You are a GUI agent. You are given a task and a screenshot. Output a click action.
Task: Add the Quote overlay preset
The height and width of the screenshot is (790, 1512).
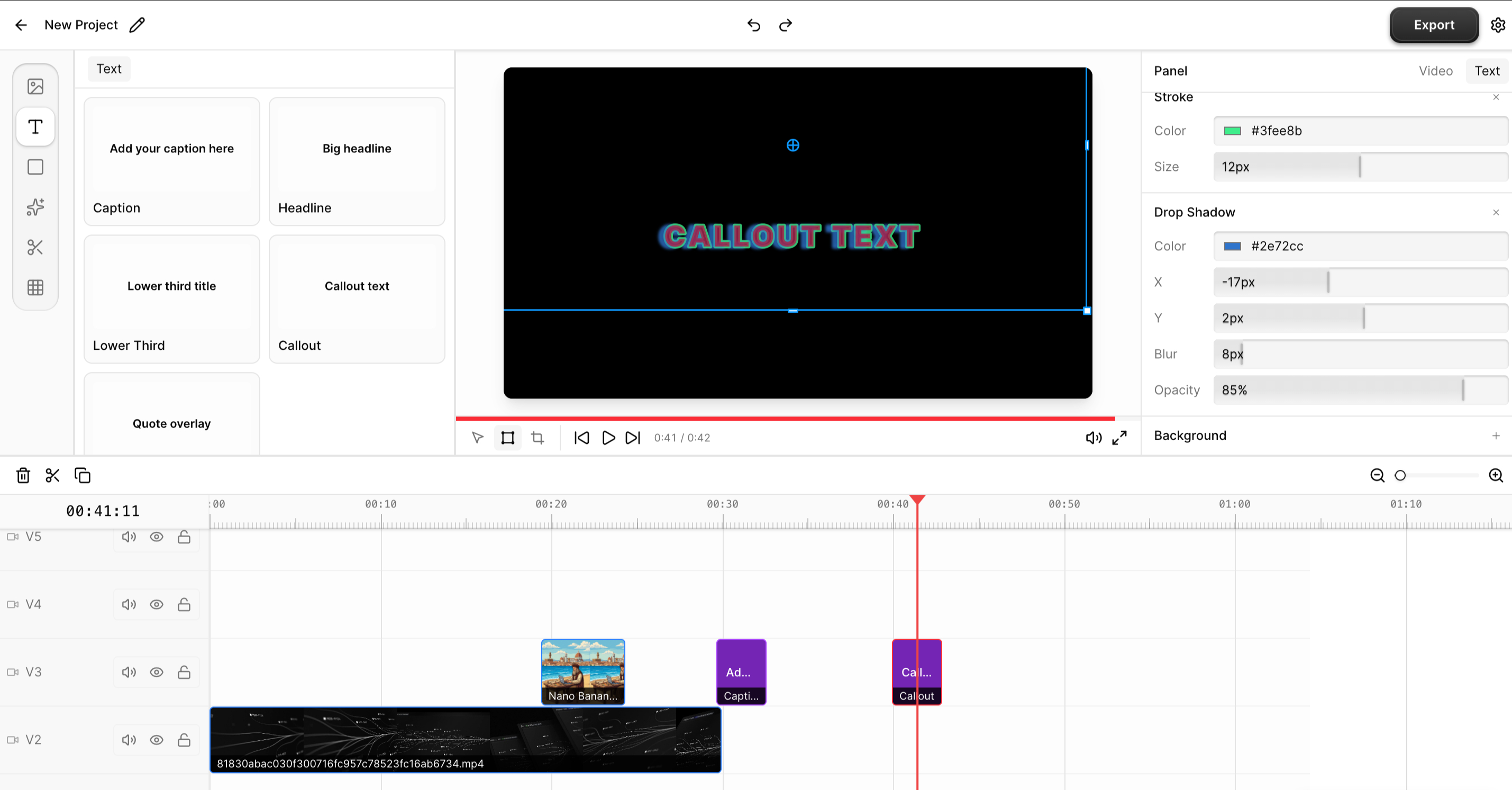coord(171,413)
